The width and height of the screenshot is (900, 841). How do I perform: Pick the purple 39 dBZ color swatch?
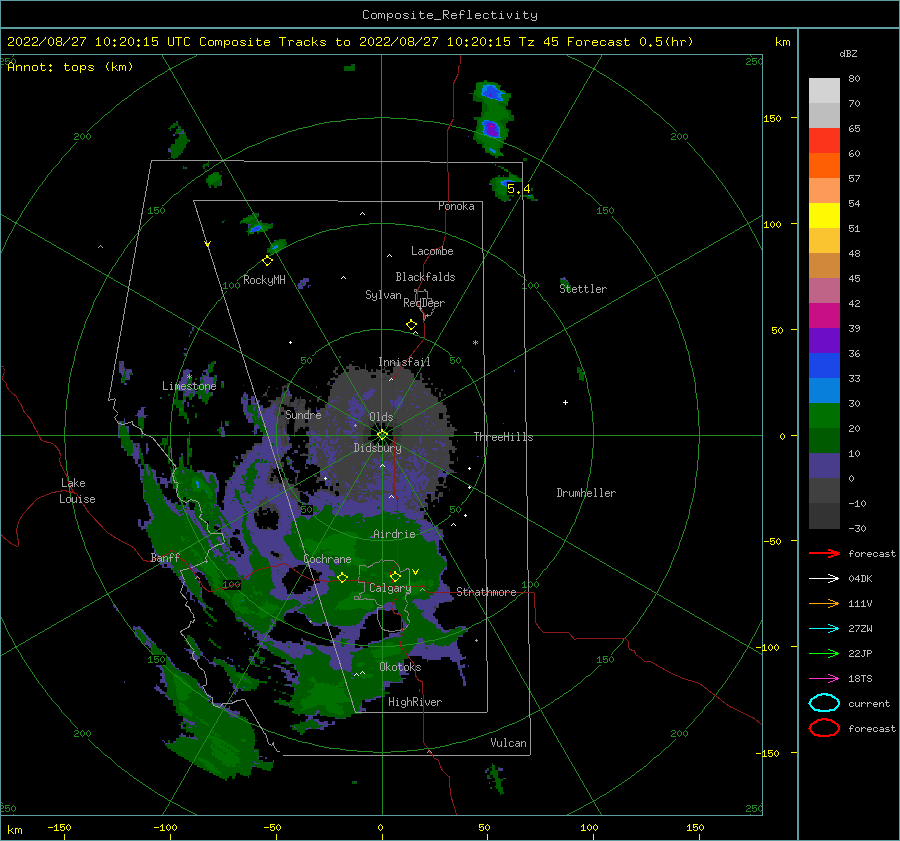[824, 340]
